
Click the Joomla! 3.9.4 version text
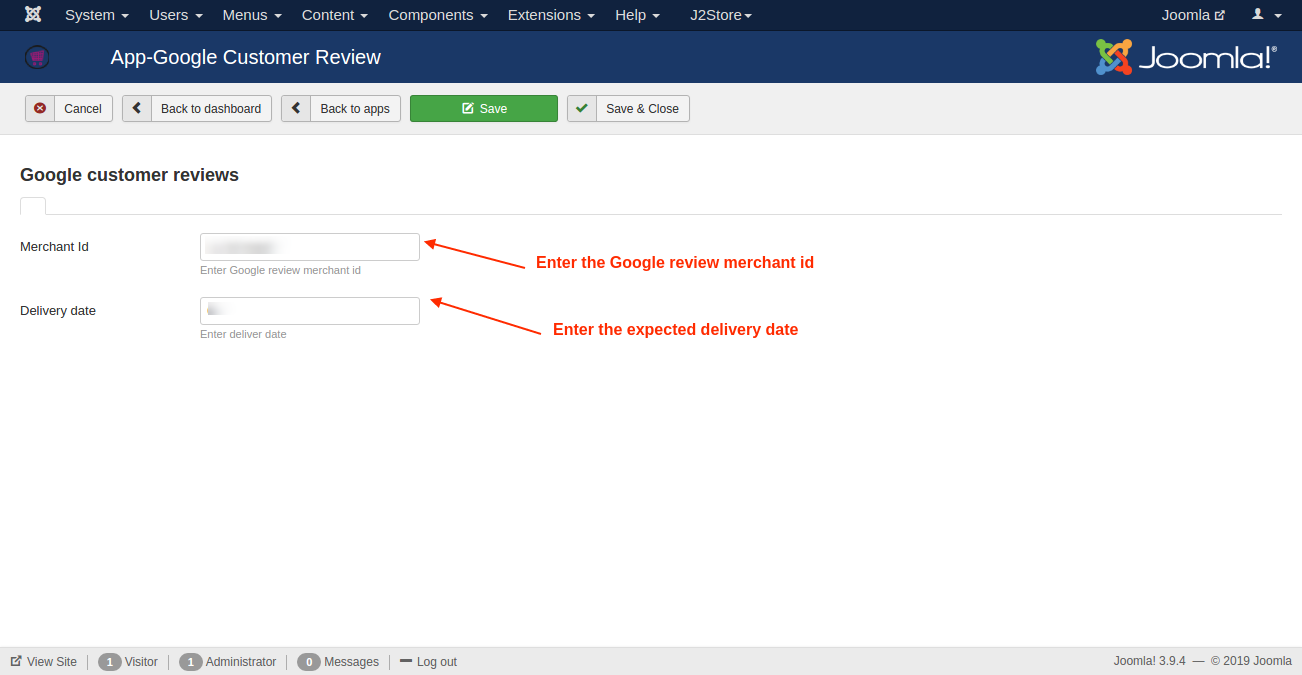(x=1149, y=661)
